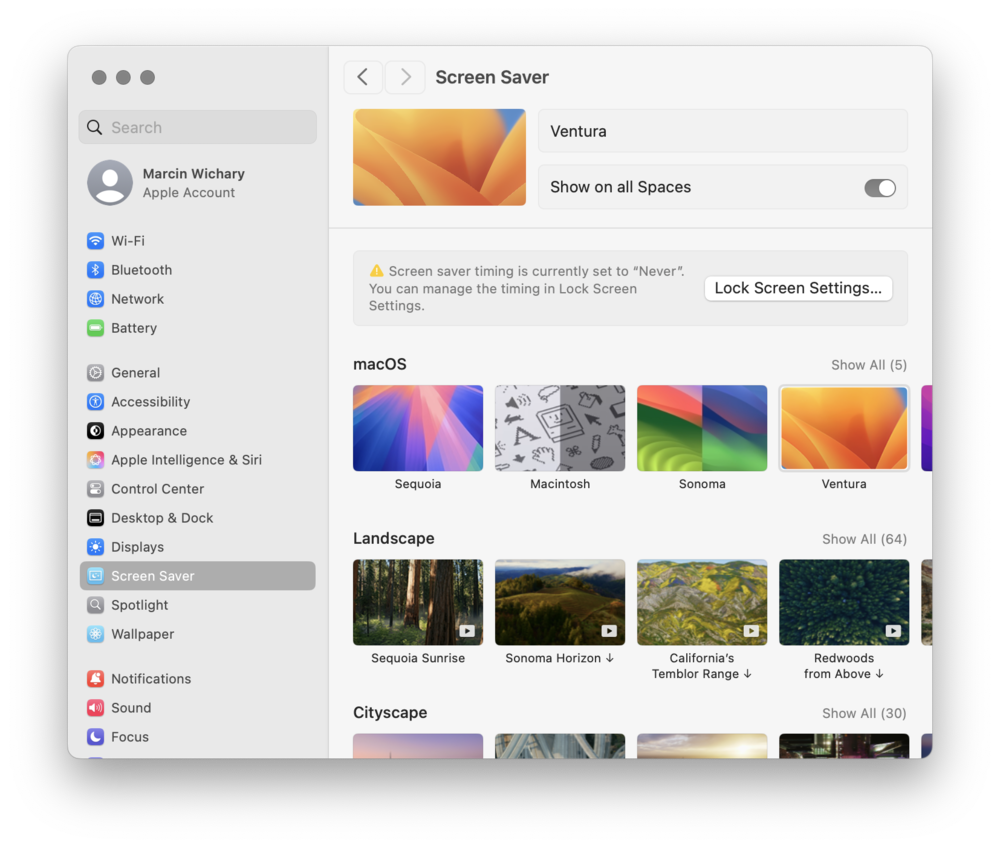This screenshot has height=848, width=1000.
Task: Expand Cityscape via Show All (30)
Action: (864, 713)
